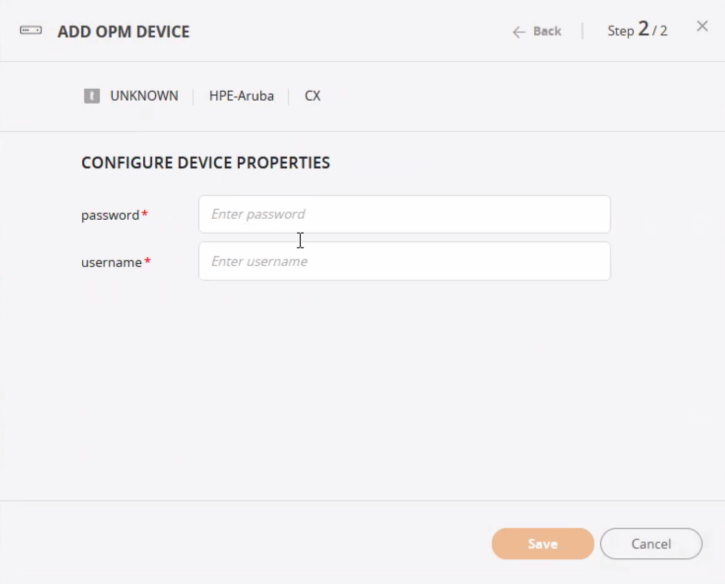The height and width of the screenshot is (584, 725).
Task: Click the Configure Device Properties heading
Action: 205,162
